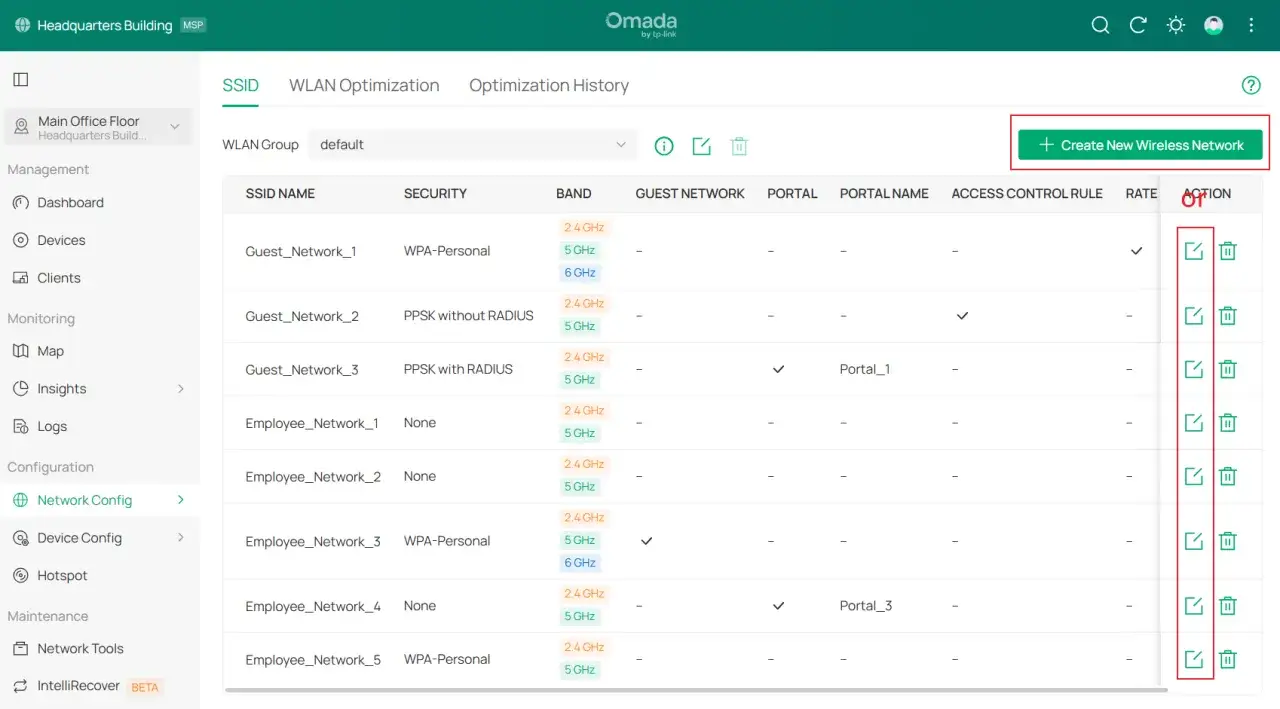Toggle the light/dark theme sun icon

coord(1176,25)
